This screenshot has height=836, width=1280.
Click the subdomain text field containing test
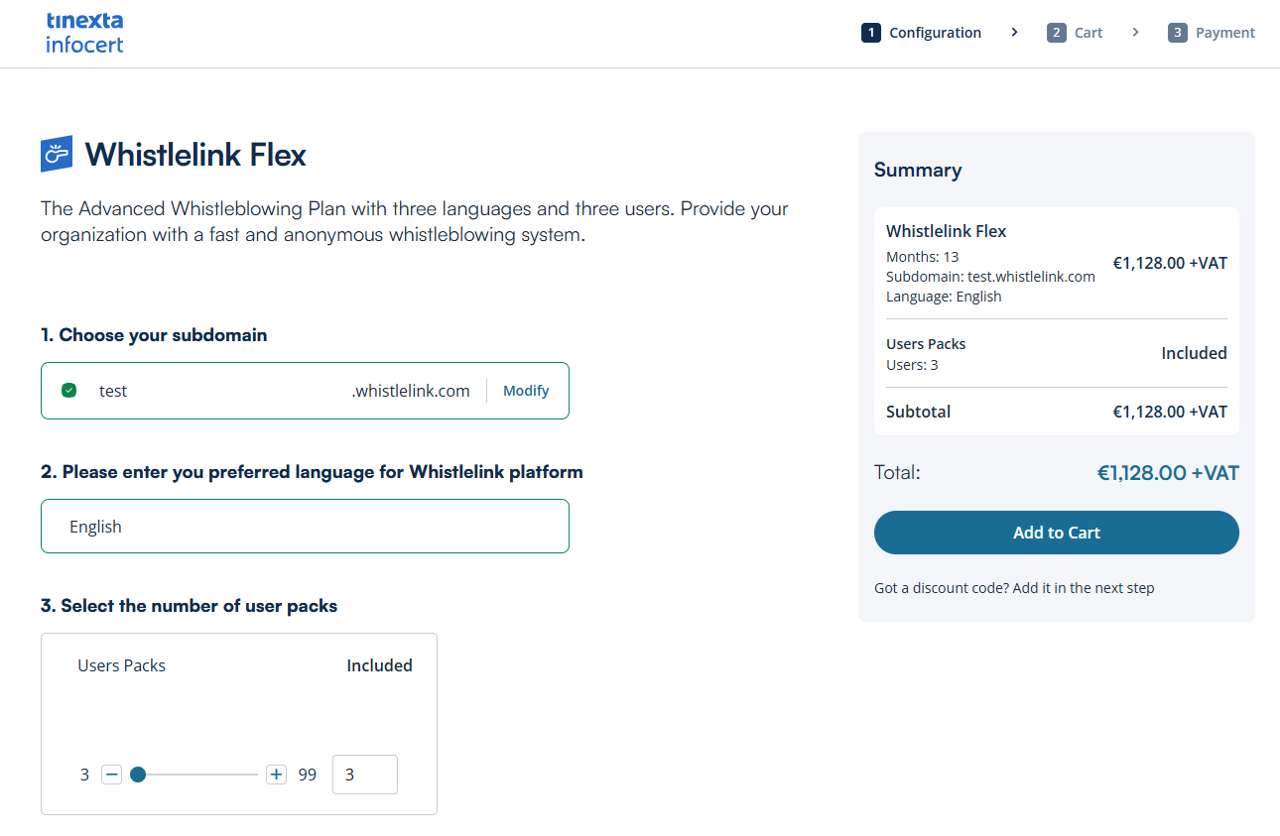[x=220, y=391]
